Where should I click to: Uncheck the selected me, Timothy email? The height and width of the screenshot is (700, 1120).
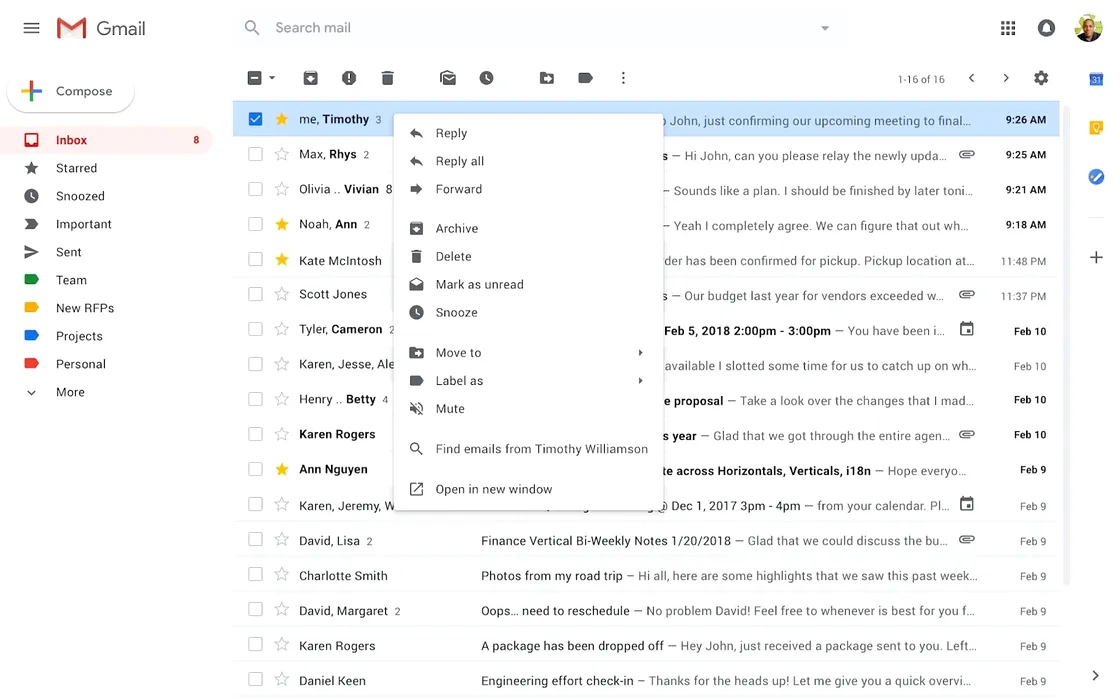pyautogui.click(x=255, y=119)
